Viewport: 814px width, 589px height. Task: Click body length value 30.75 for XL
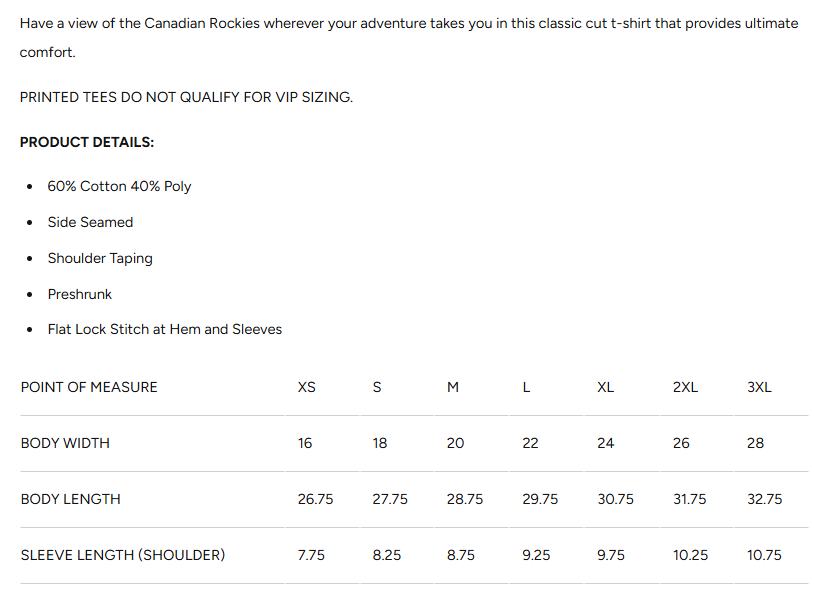pyautogui.click(x=615, y=499)
